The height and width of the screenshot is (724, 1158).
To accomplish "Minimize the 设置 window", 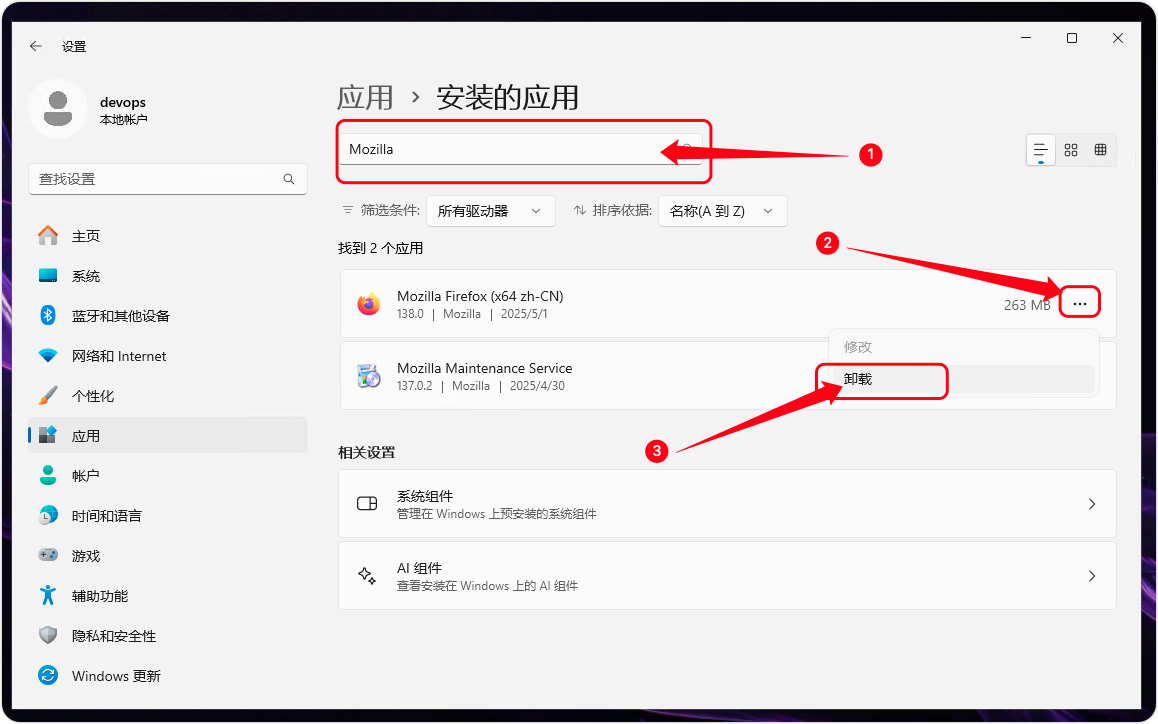I will (1026, 38).
